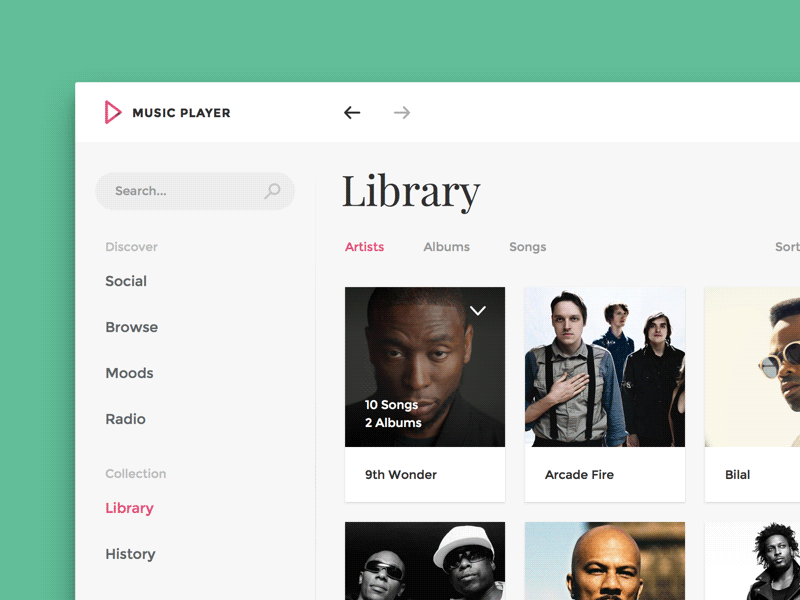Open the bald man artist thumbnail
Screen dimensions: 800x600
pyautogui.click(x=605, y=561)
